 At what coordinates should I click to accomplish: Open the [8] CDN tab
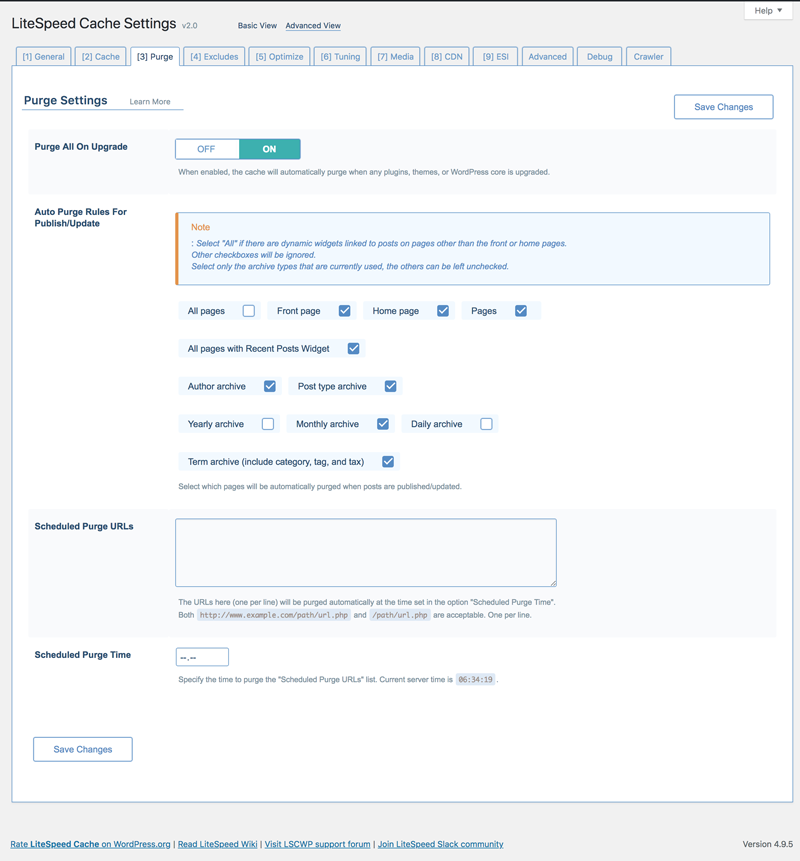click(x=447, y=57)
